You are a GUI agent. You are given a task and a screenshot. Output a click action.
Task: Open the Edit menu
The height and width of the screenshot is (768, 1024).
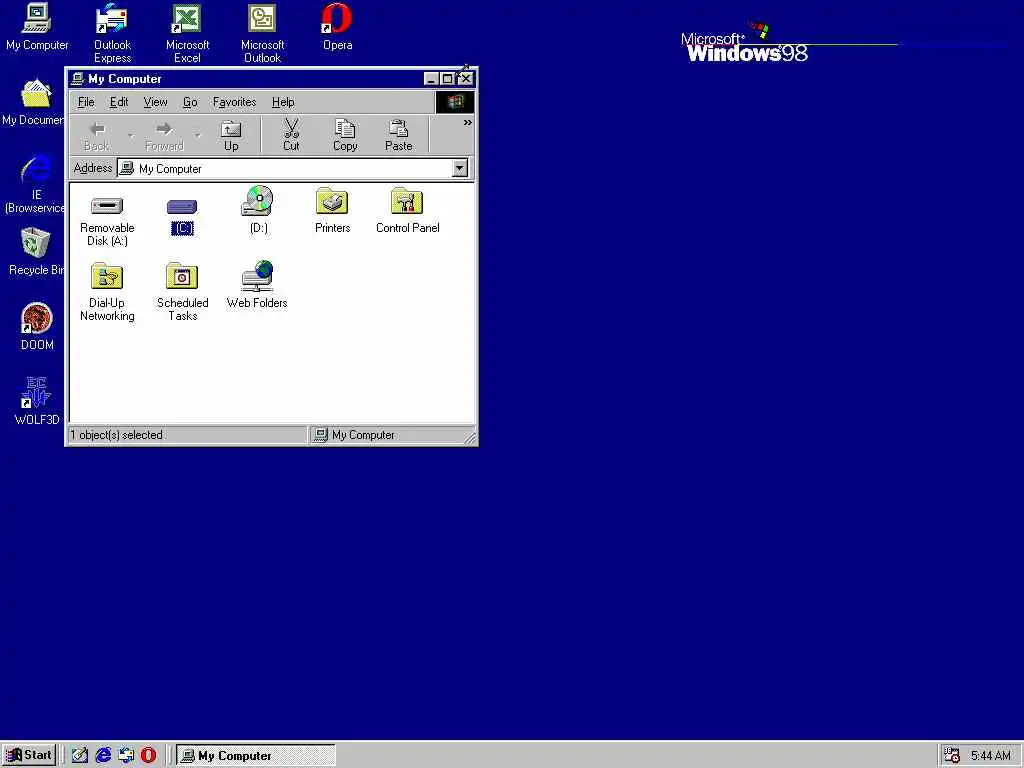point(119,102)
